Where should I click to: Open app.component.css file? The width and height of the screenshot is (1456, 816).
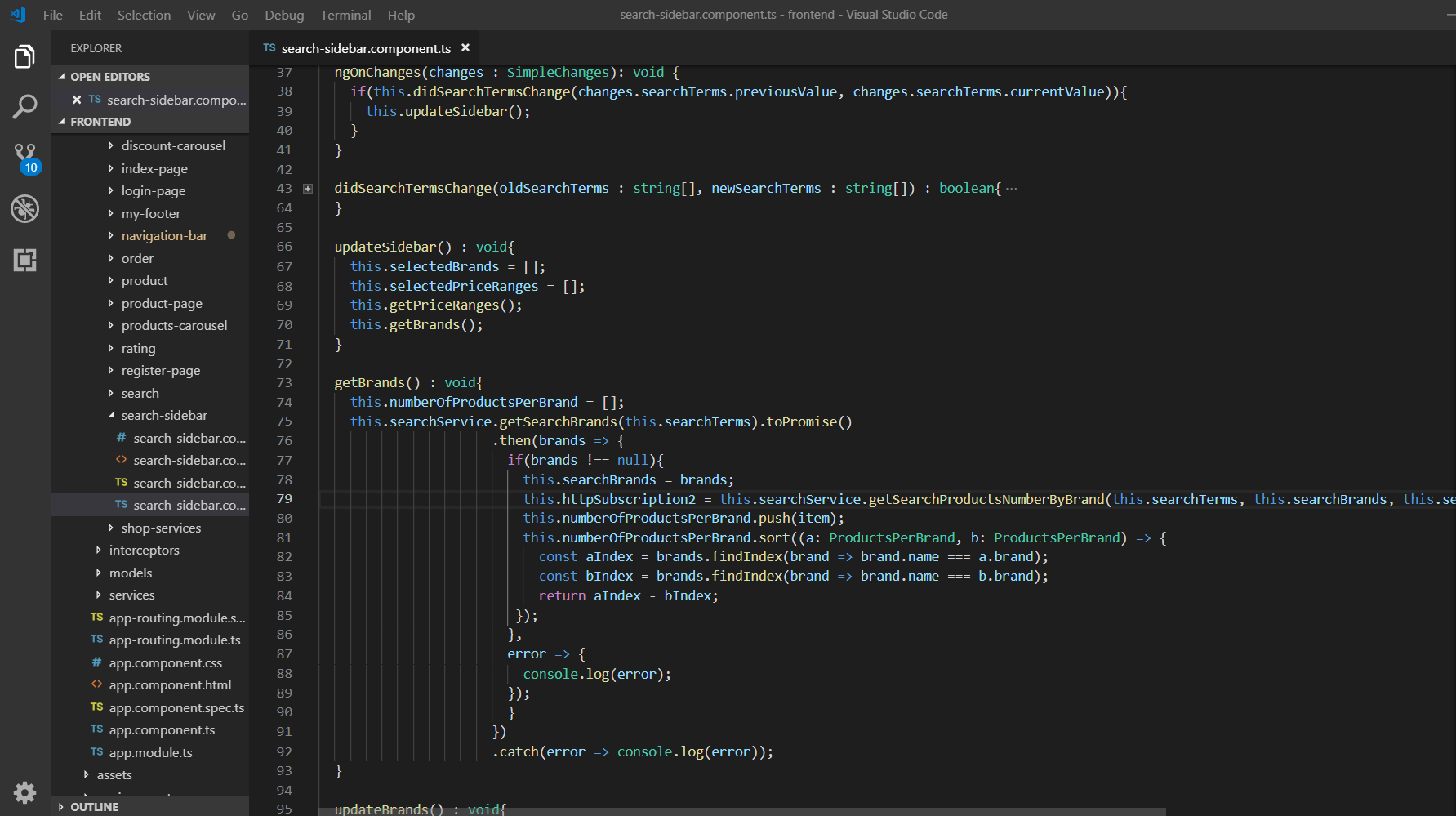click(165, 662)
